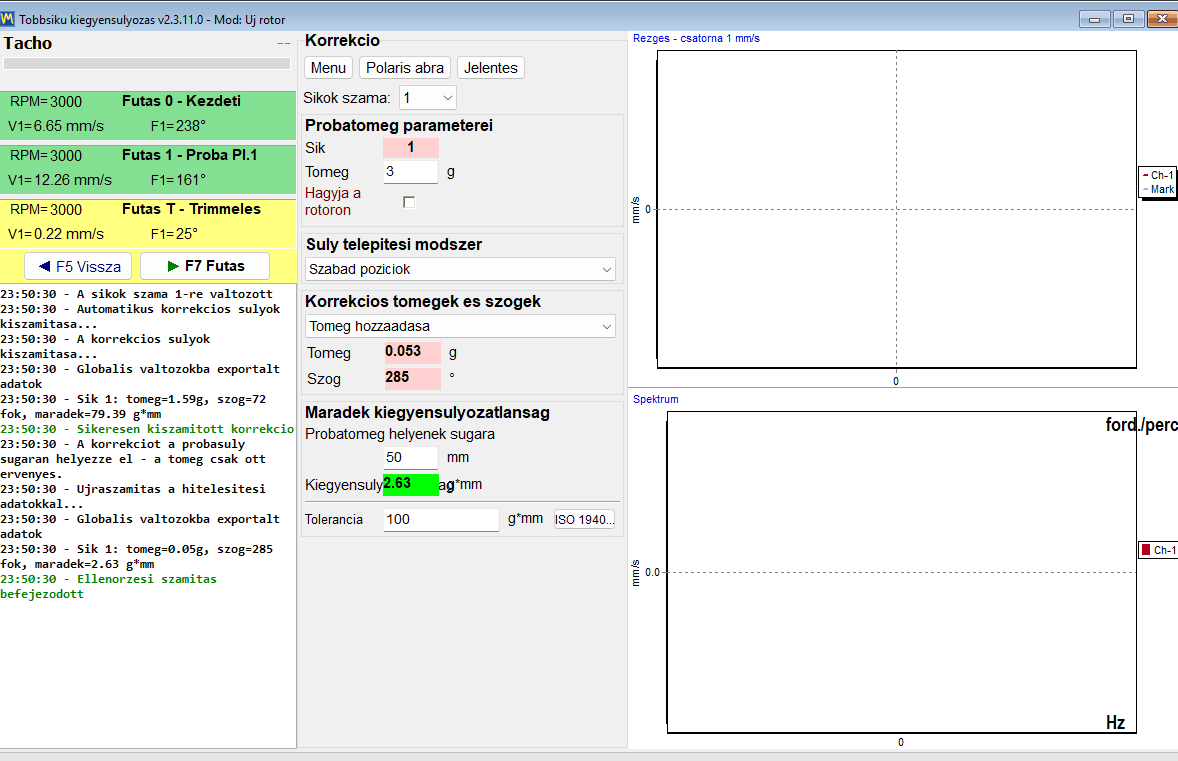Open the 'Sikok szama' dropdown
Screen dimensions: 1178x761
point(427,98)
